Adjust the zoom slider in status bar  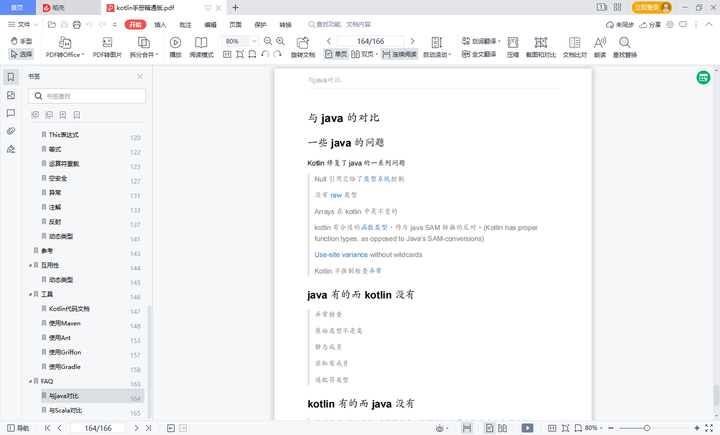[647, 428]
